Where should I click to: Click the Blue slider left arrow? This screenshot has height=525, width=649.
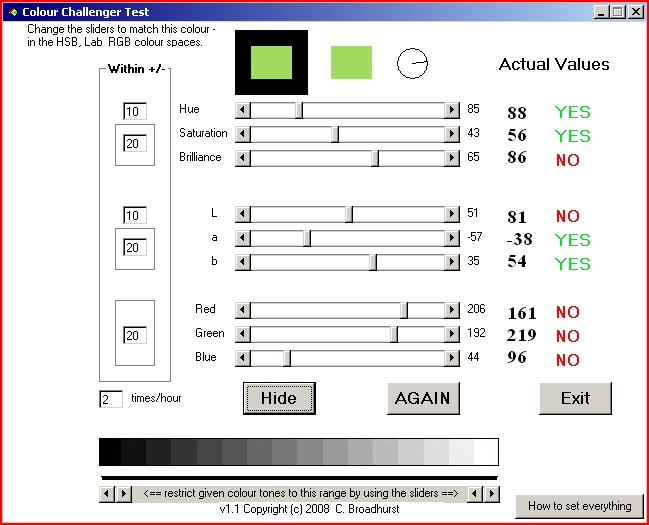[x=242, y=357]
